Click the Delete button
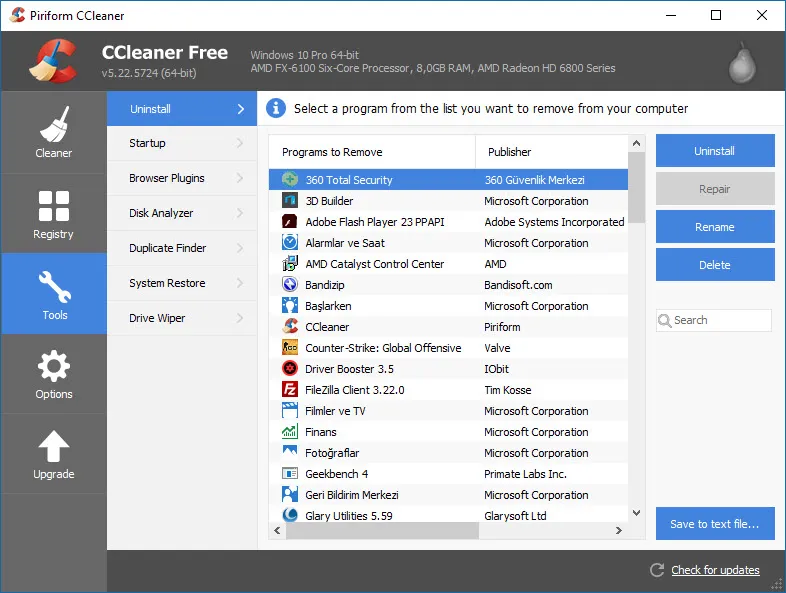Screen dimensions: 786x593 pyautogui.click(x=715, y=265)
